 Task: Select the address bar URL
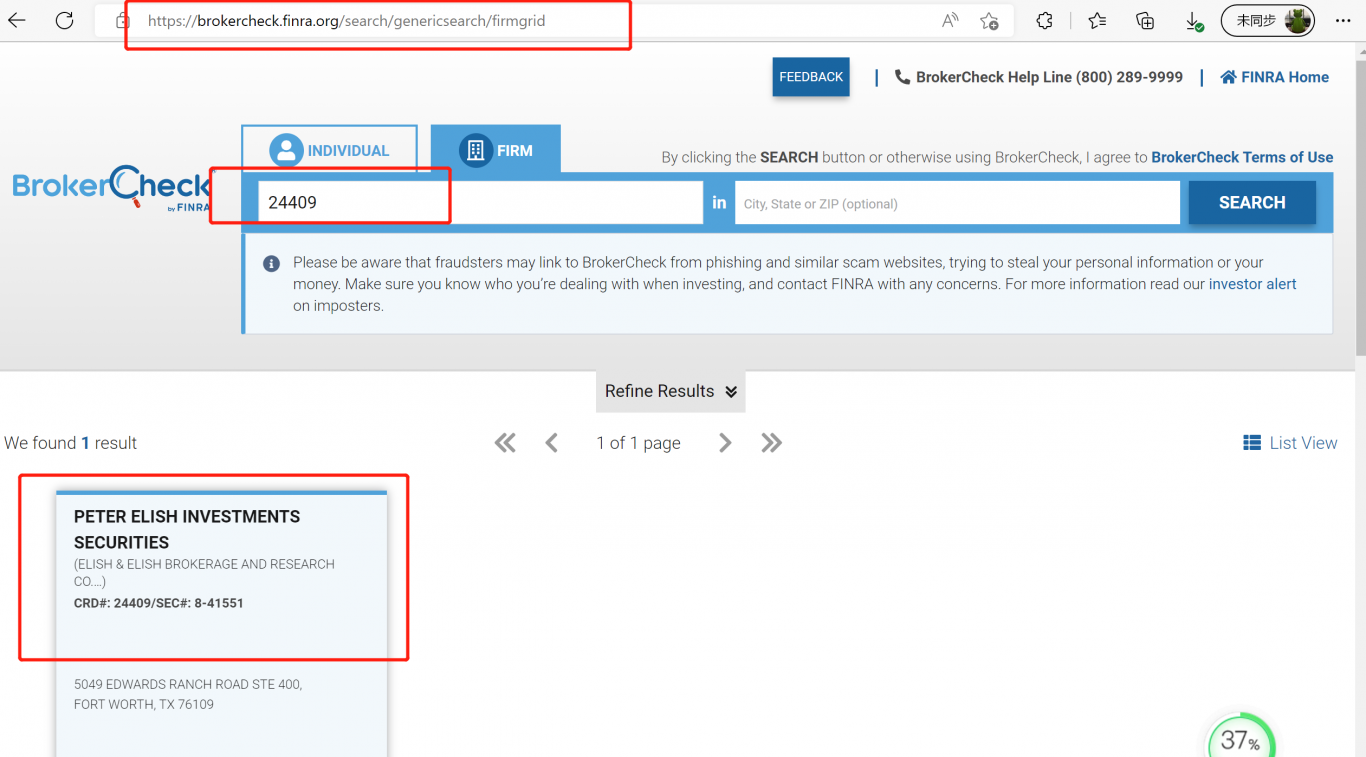346,21
